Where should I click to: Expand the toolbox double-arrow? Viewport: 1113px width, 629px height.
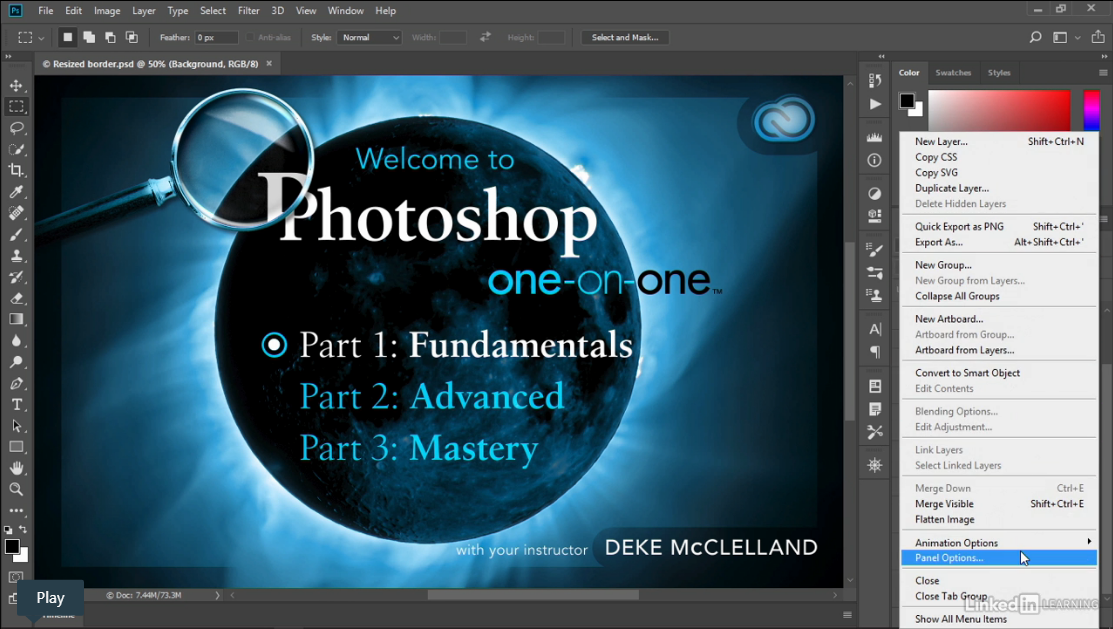coord(9,56)
